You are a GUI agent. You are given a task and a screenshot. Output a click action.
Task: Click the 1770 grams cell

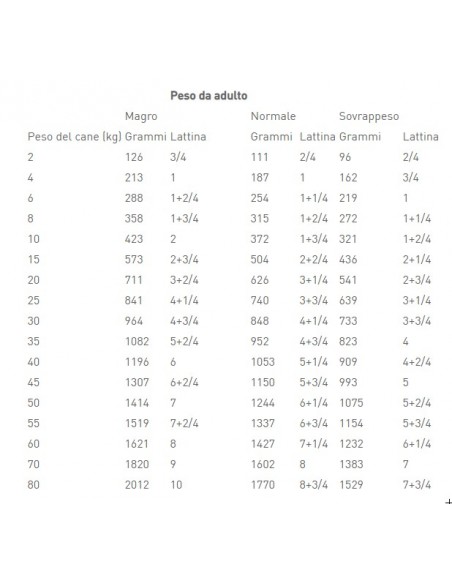click(x=262, y=485)
